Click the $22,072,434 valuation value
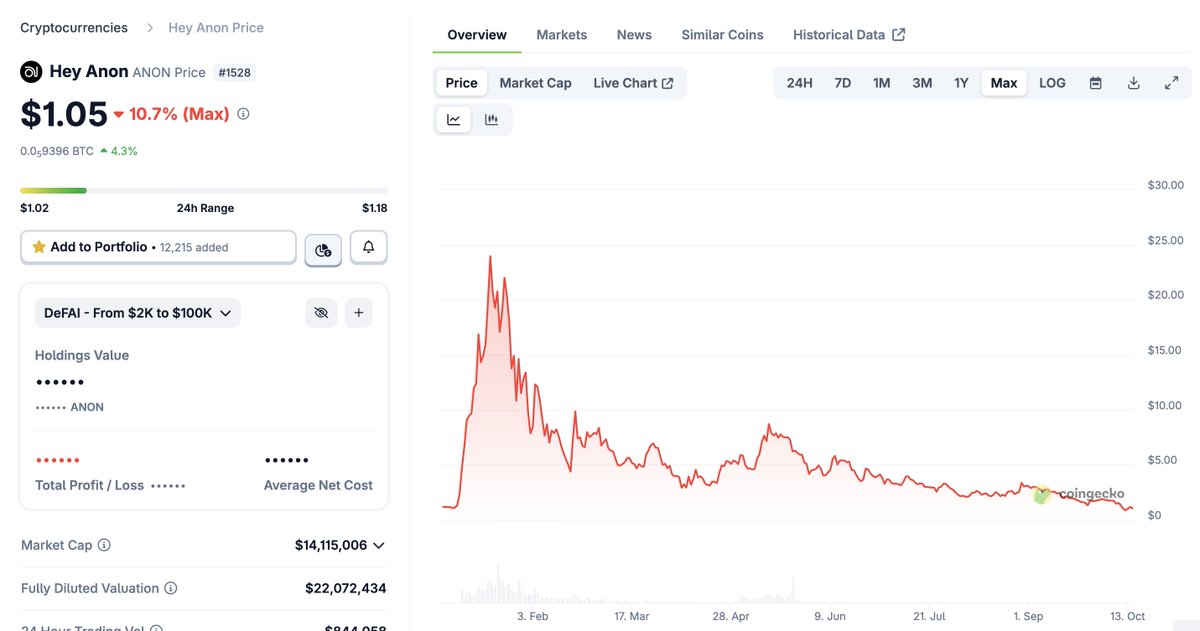The height and width of the screenshot is (631, 1200). [346, 588]
